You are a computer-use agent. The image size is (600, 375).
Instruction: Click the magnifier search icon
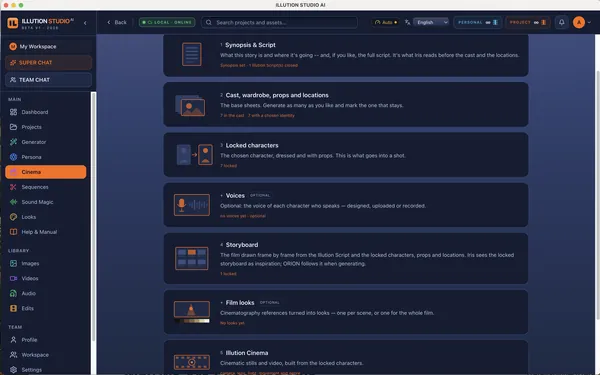coord(209,23)
